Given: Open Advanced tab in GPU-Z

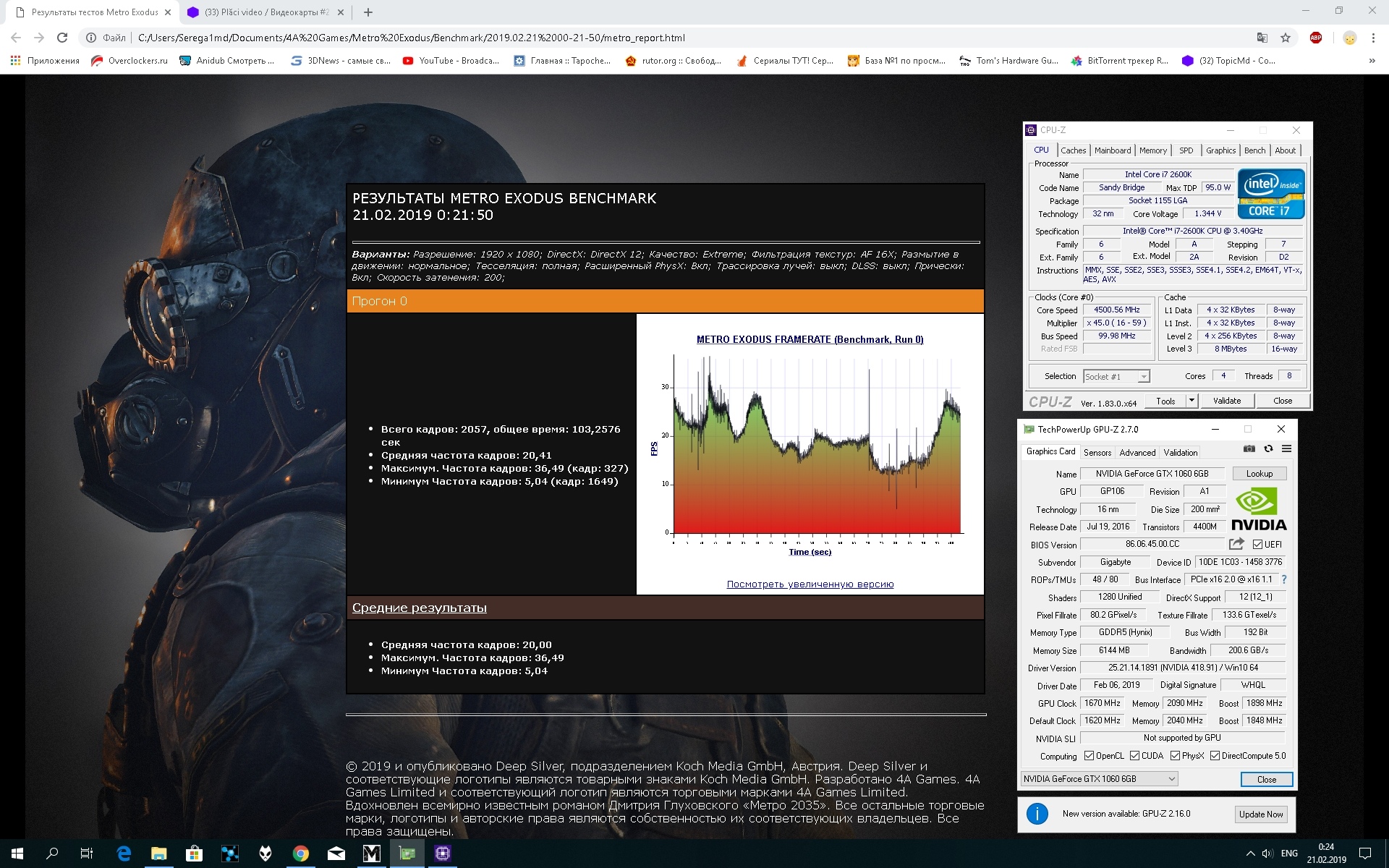Looking at the screenshot, I should [1137, 453].
